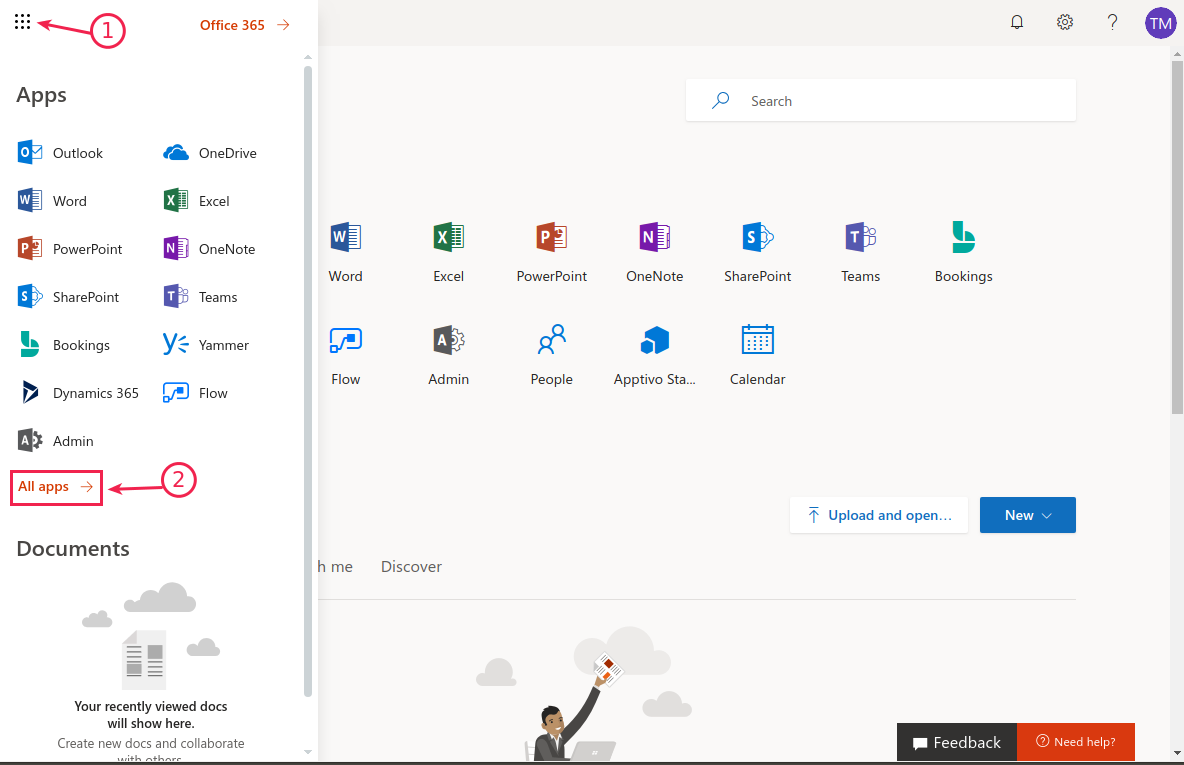Launch Teams from the main app grid
Viewport: 1184px width, 765px height.
pyautogui.click(x=860, y=252)
